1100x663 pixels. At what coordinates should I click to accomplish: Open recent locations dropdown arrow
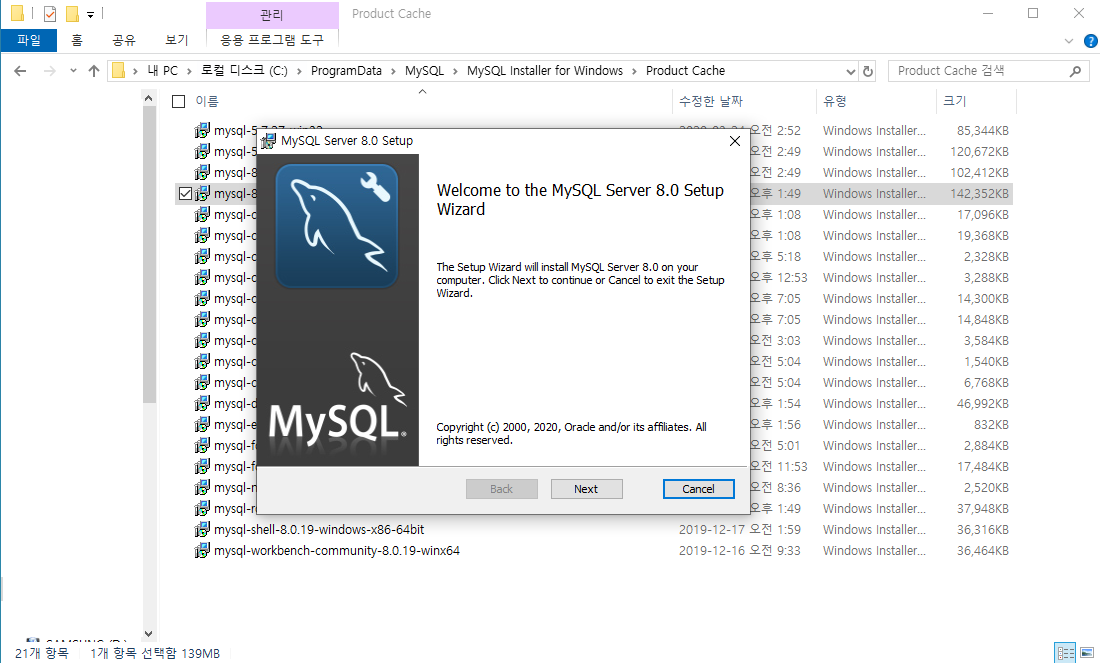tap(73, 71)
